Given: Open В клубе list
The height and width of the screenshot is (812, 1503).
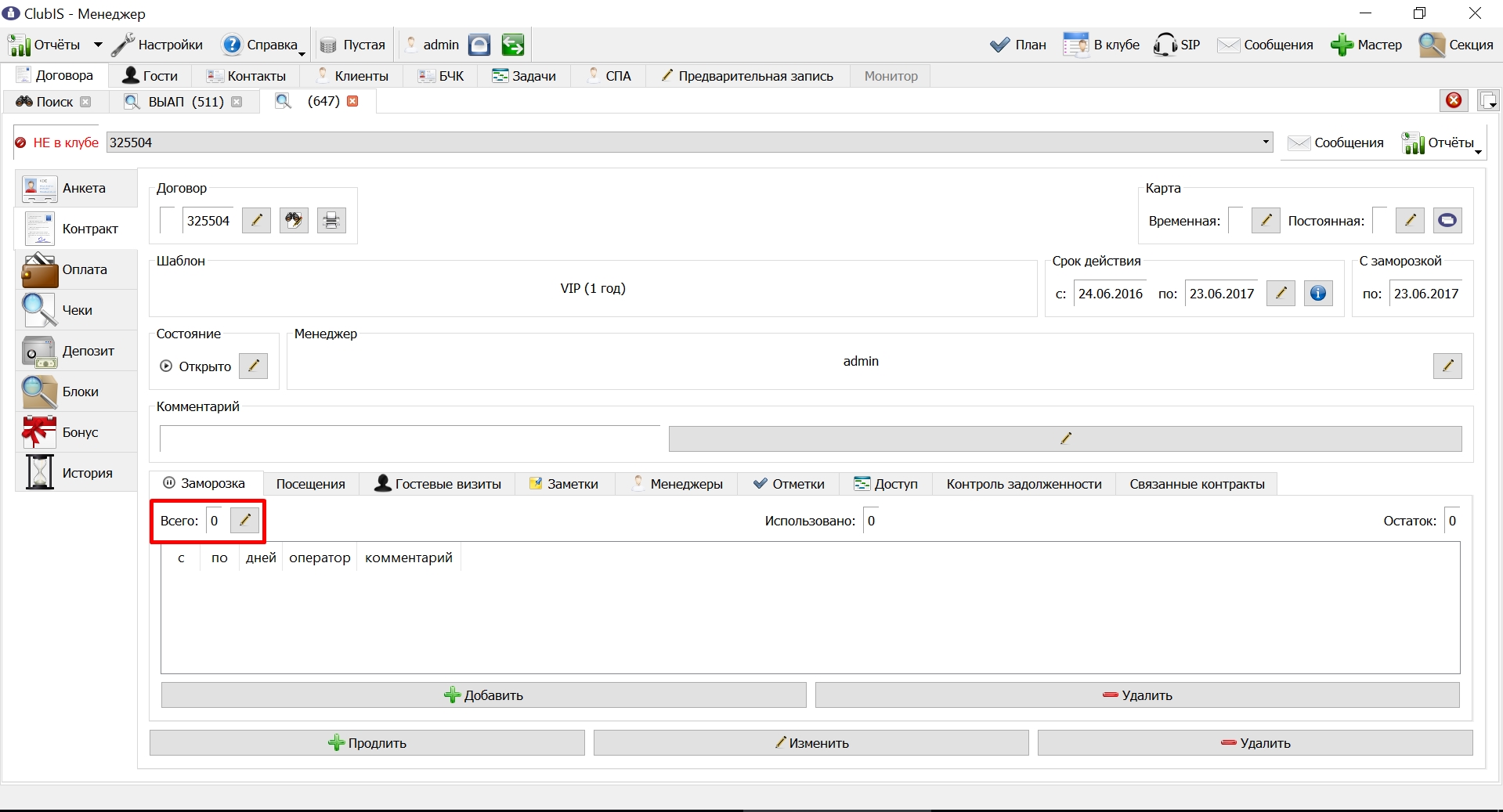Looking at the screenshot, I should (x=1101, y=45).
